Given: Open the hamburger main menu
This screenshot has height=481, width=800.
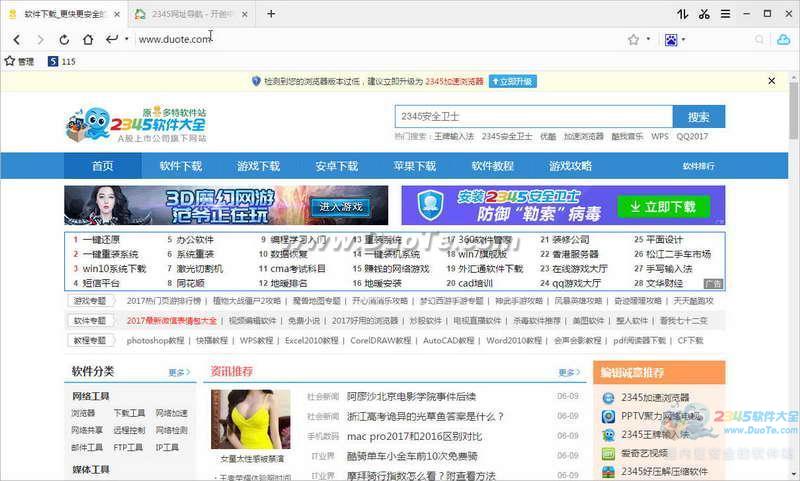Looking at the screenshot, I should [x=726, y=14].
